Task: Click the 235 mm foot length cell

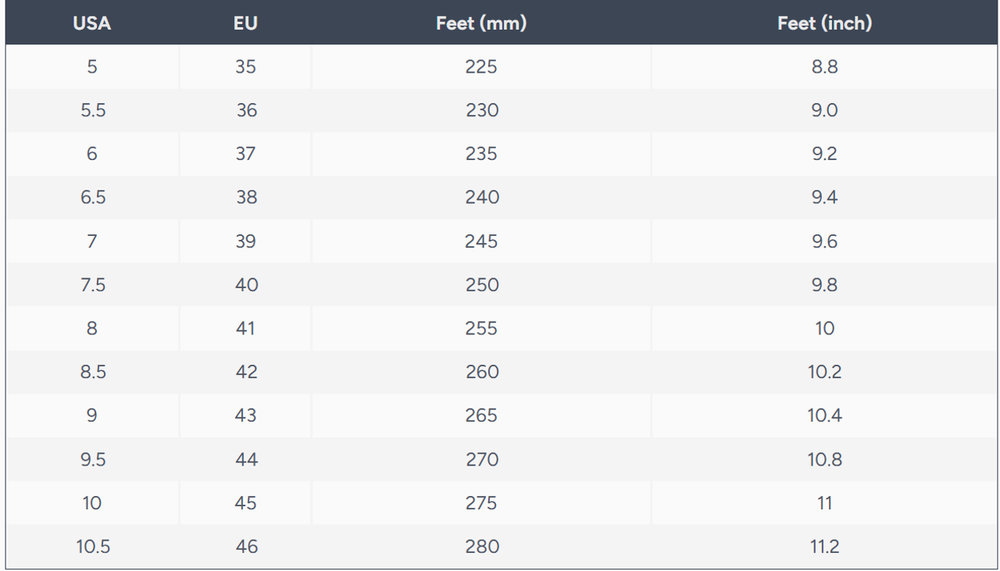Action: click(481, 154)
